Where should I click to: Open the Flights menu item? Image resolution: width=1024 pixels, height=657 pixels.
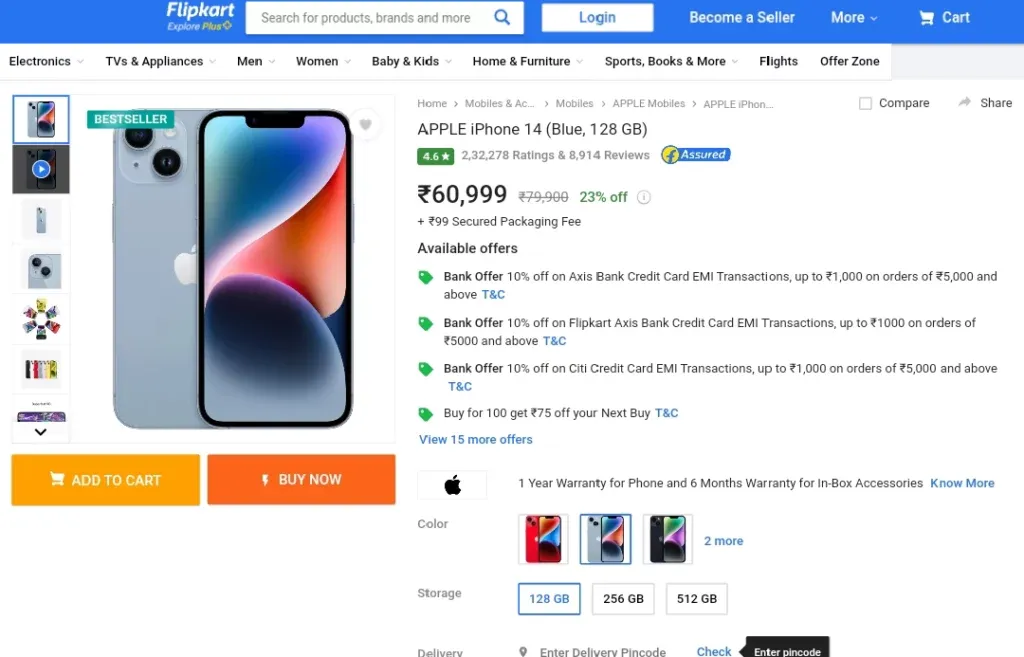click(778, 61)
